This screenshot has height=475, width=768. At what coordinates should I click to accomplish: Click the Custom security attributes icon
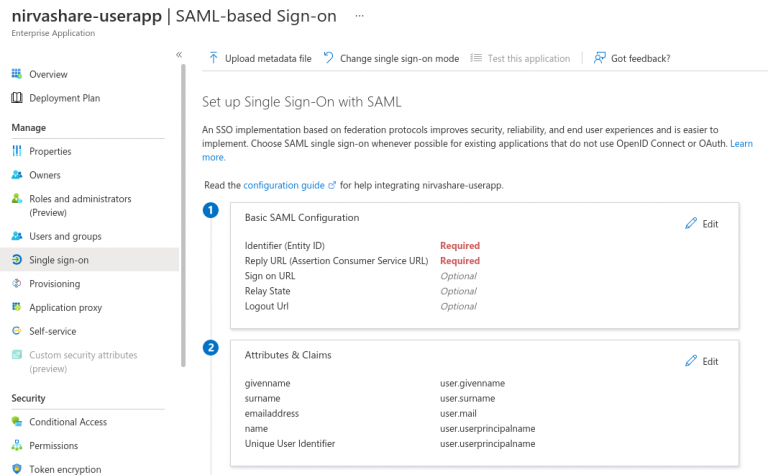click(x=17, y=355)
